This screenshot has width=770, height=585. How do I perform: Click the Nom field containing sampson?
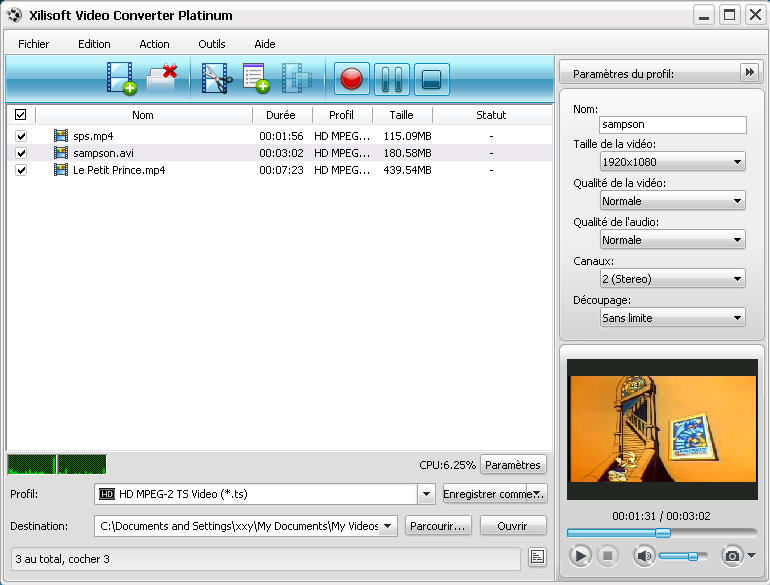tap(673, 124)
